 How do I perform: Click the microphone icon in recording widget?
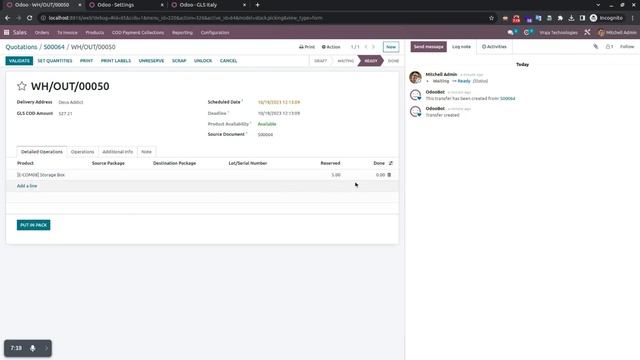coord(33,348)
